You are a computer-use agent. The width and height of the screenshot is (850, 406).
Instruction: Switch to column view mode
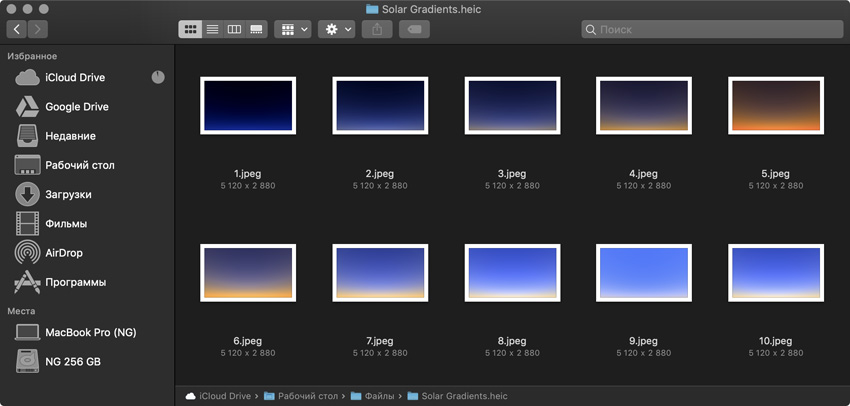pyautogui.click(x=234, y=30)
